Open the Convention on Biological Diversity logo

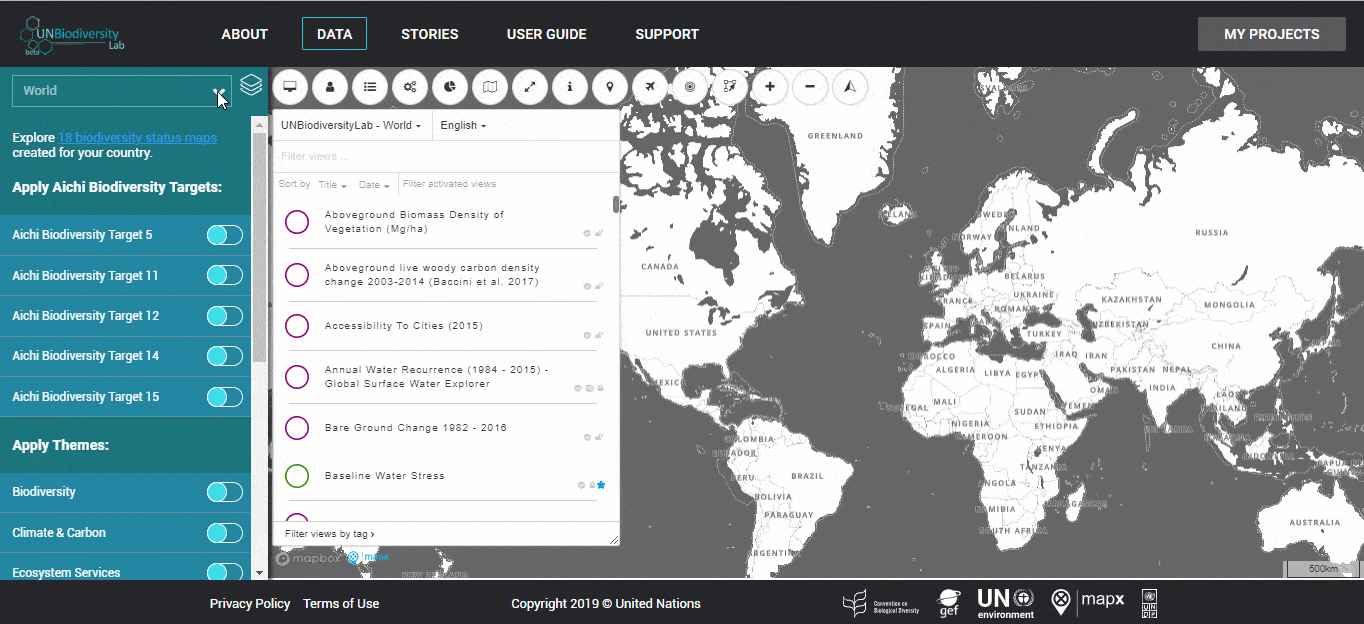tap(881, 603)
